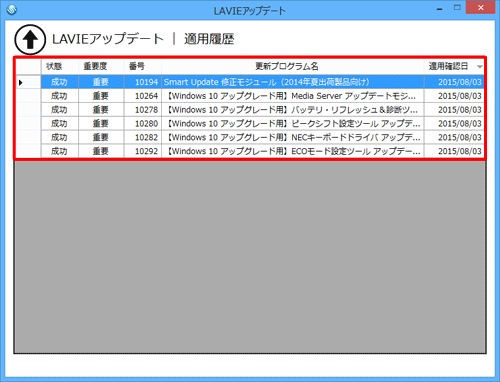This screenshot has height=382, width=500.
Task: Click the date 2015/08/03 in row 10280
Action: click(454, 124)
